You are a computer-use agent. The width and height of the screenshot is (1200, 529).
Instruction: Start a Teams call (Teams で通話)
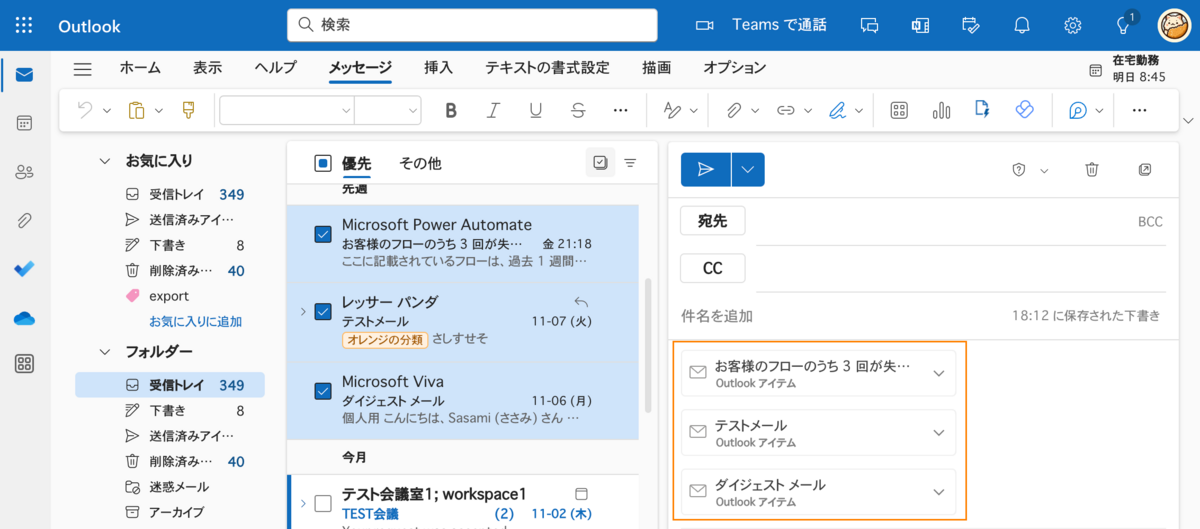(x=761, y=25)
